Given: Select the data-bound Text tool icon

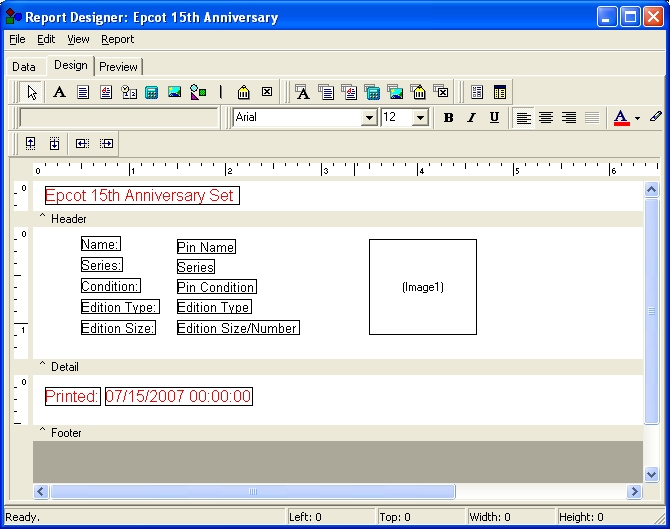Looking at the screenshot, I should click(x=303, y=92).
